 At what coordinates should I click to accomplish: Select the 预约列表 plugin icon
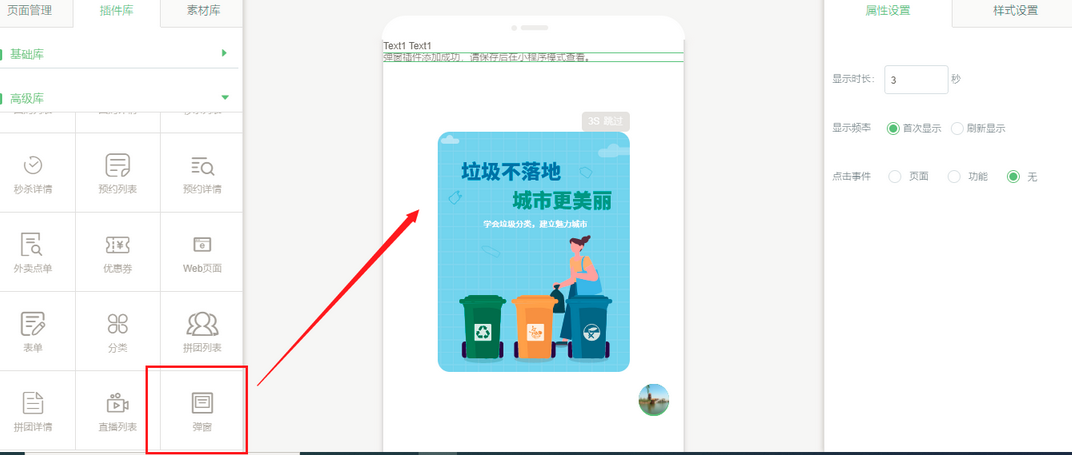click(118, 172)
